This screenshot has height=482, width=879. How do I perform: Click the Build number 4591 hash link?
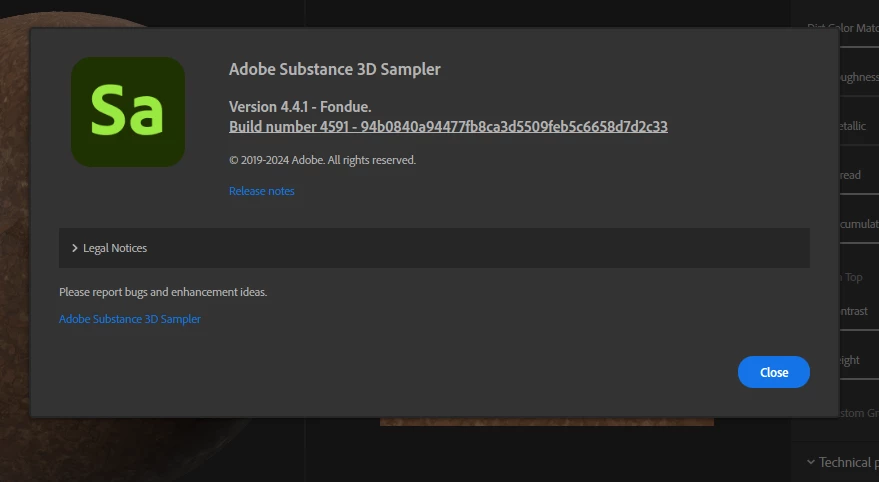click(448, 127)
